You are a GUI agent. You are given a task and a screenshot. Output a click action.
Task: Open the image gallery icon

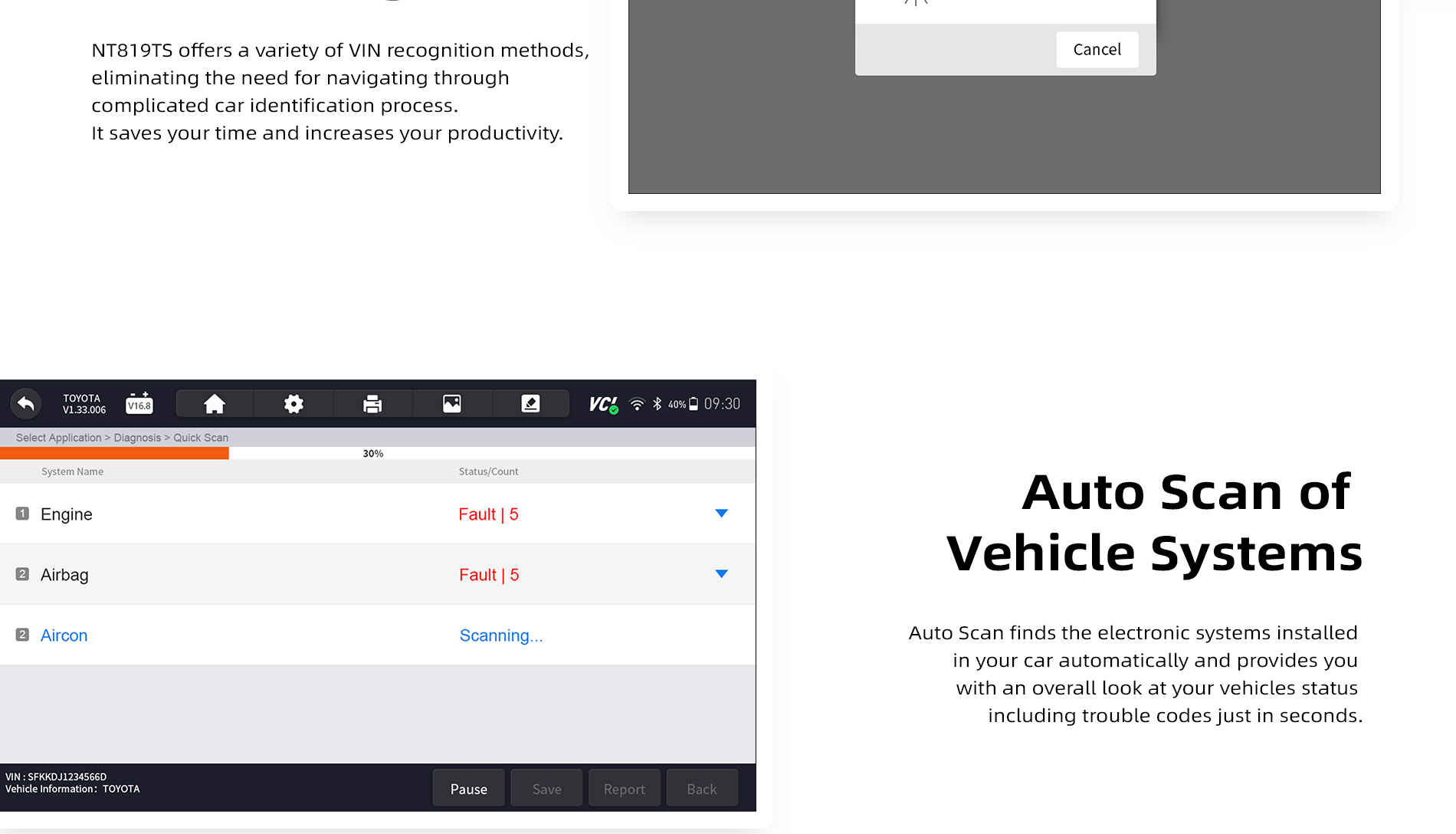click(452, 403)
